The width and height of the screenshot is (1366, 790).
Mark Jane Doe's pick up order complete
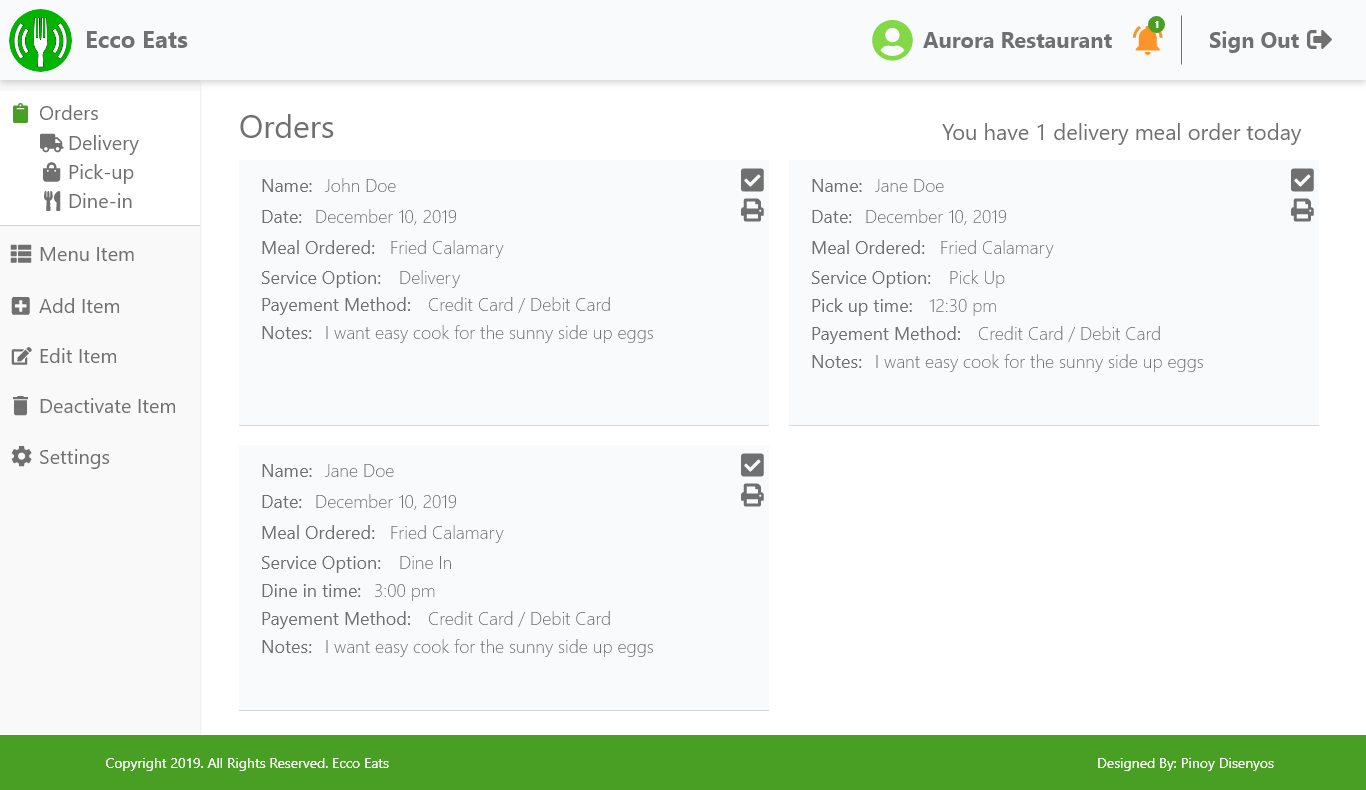1302,180
